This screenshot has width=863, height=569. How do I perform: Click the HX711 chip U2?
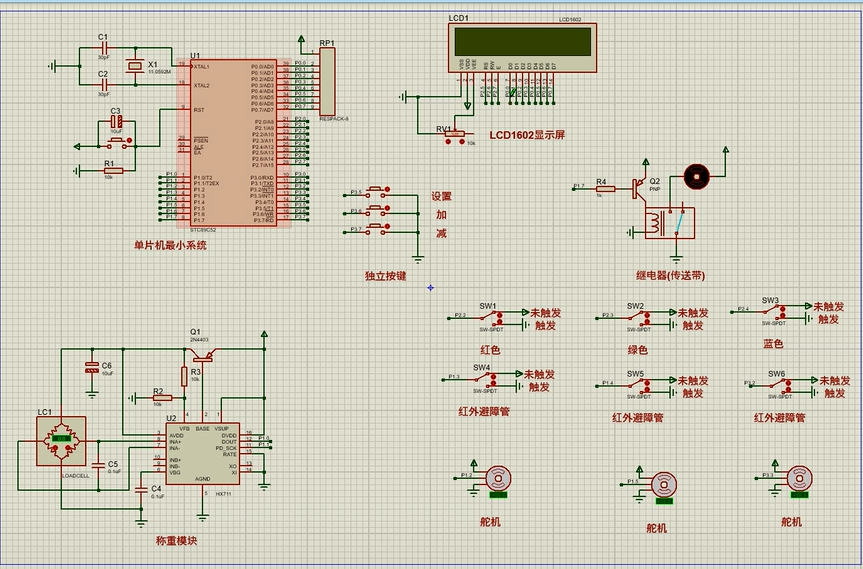click(201, 452)
